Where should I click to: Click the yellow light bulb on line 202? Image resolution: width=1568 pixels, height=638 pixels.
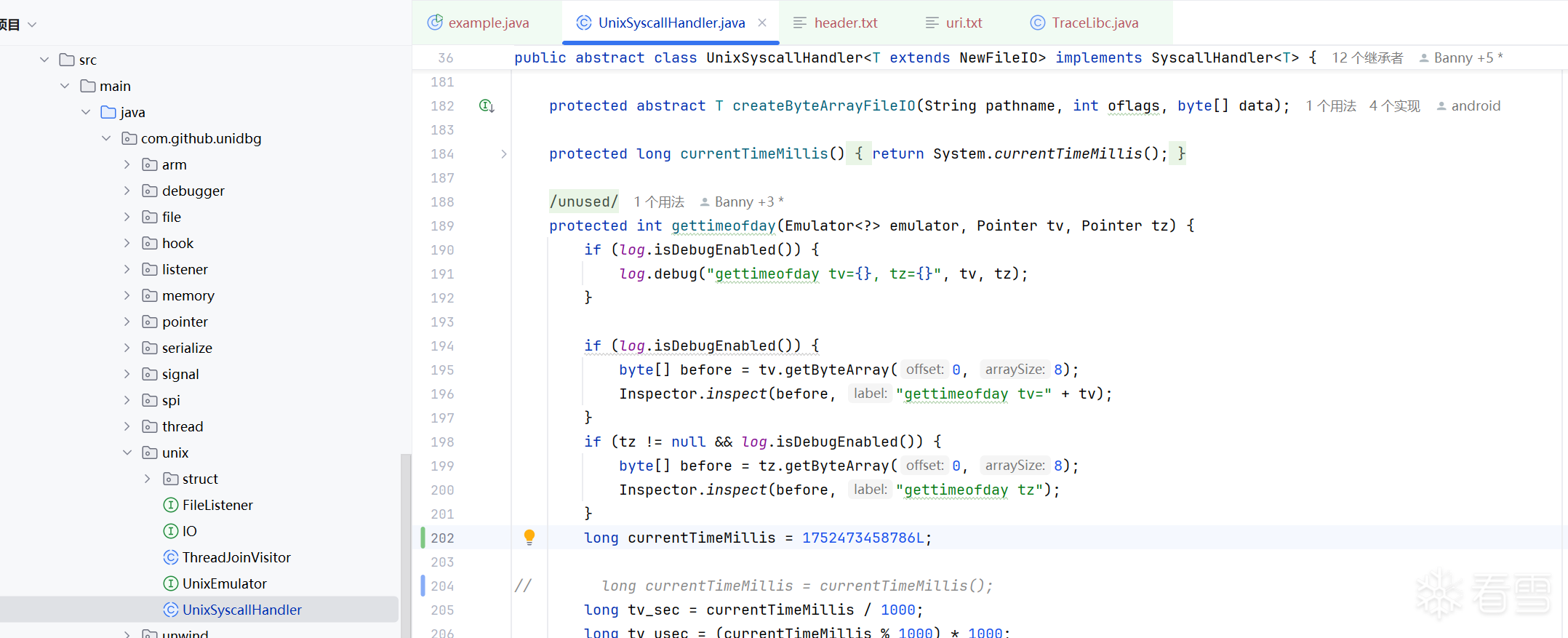coord(529,537)
